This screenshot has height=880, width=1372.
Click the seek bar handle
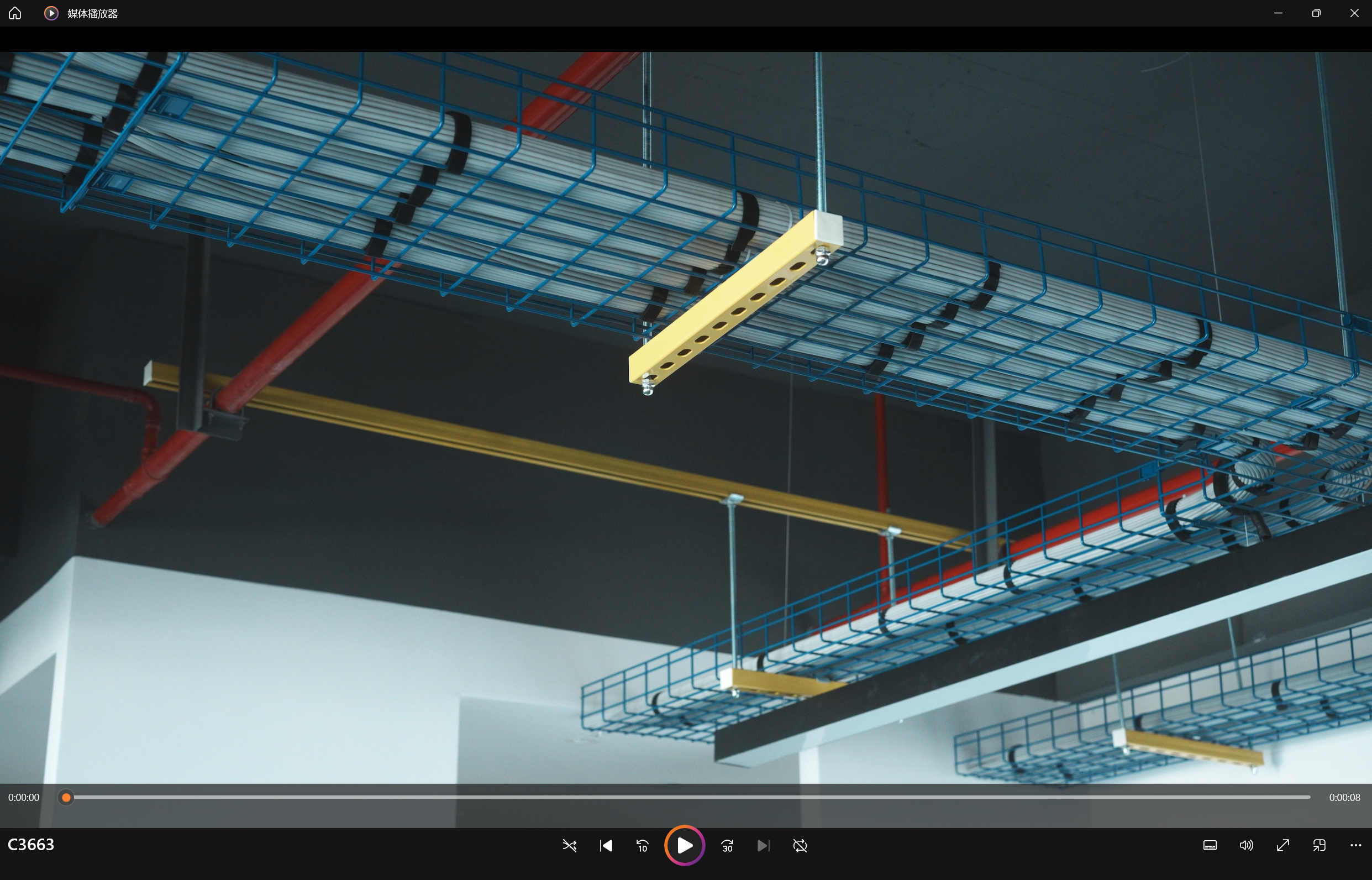(66, 798)
